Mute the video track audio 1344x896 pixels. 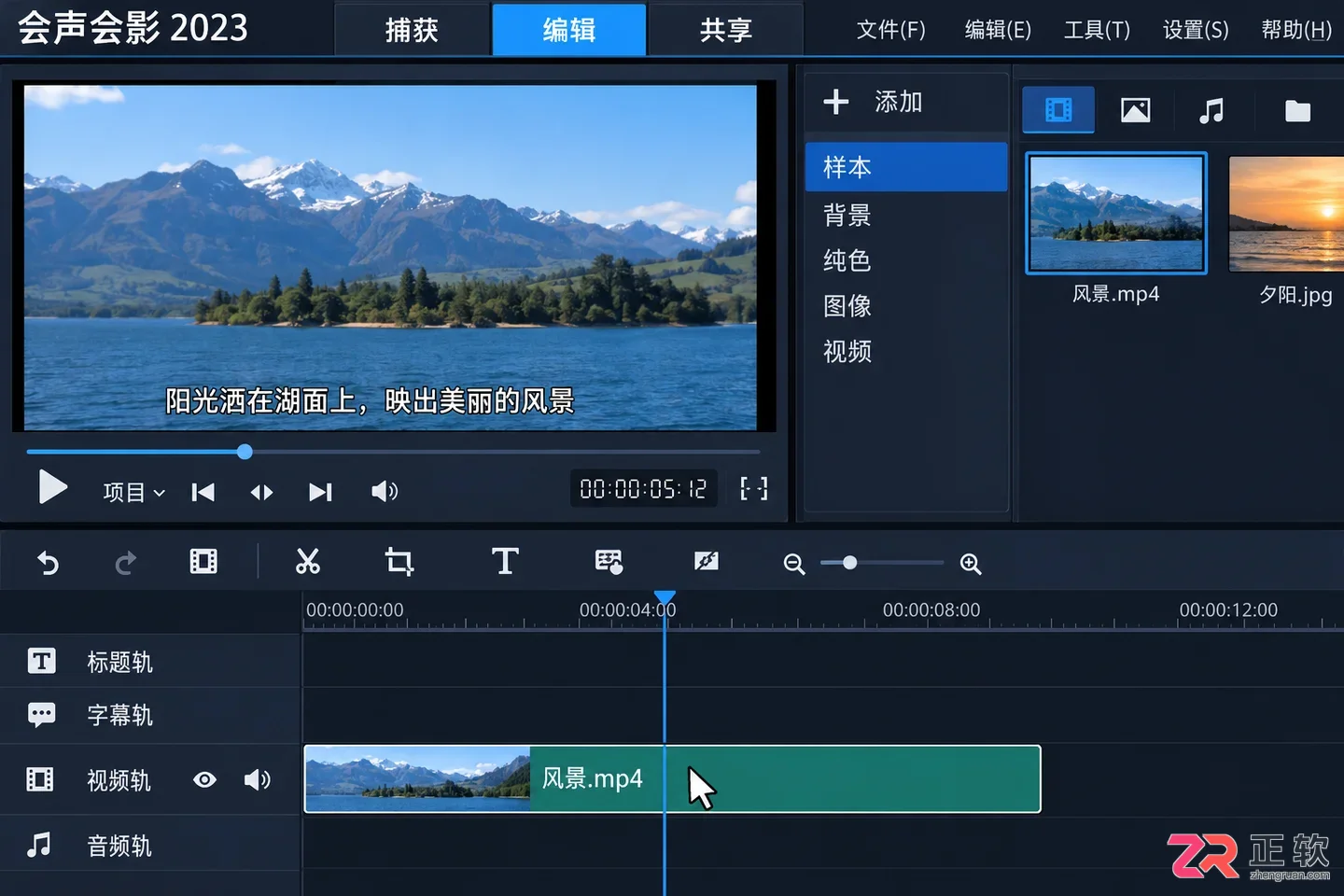point(257,779)
